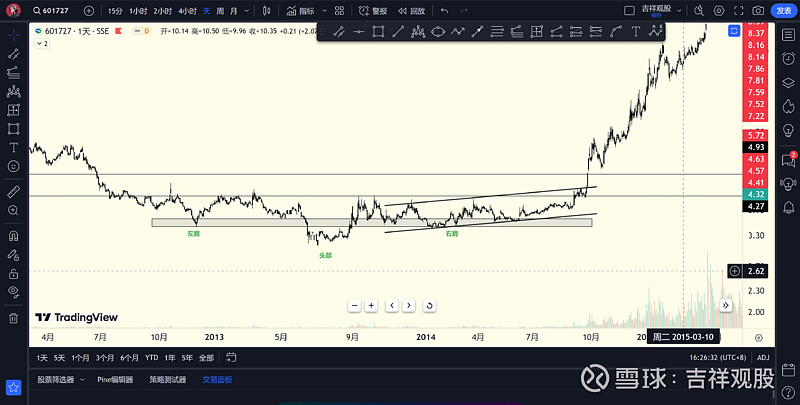Click the trash remove drawings icon
Image resolution: width=800 pixels, height=405 pixels.
pyautogui.click(x=14, y=318)
